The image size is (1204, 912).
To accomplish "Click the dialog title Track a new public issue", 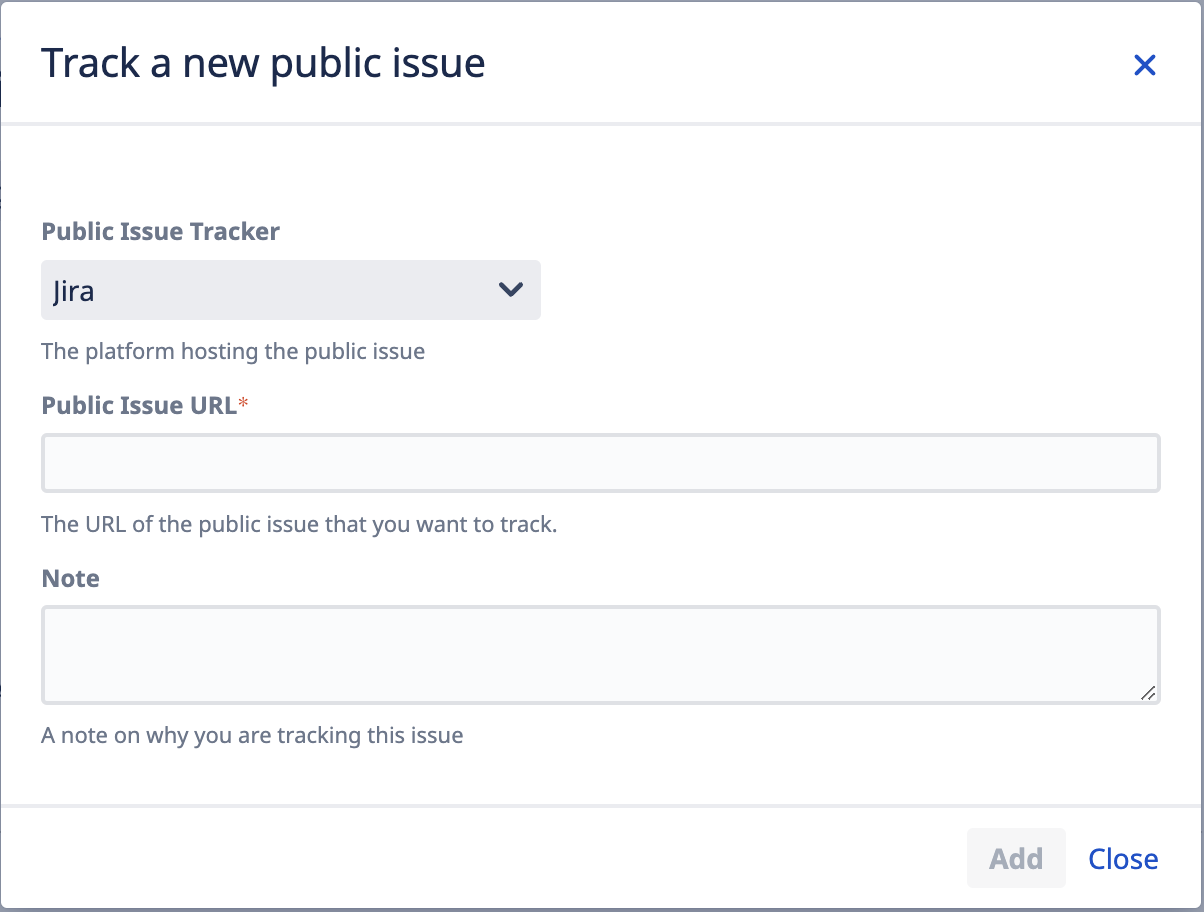I will [262, 62].
